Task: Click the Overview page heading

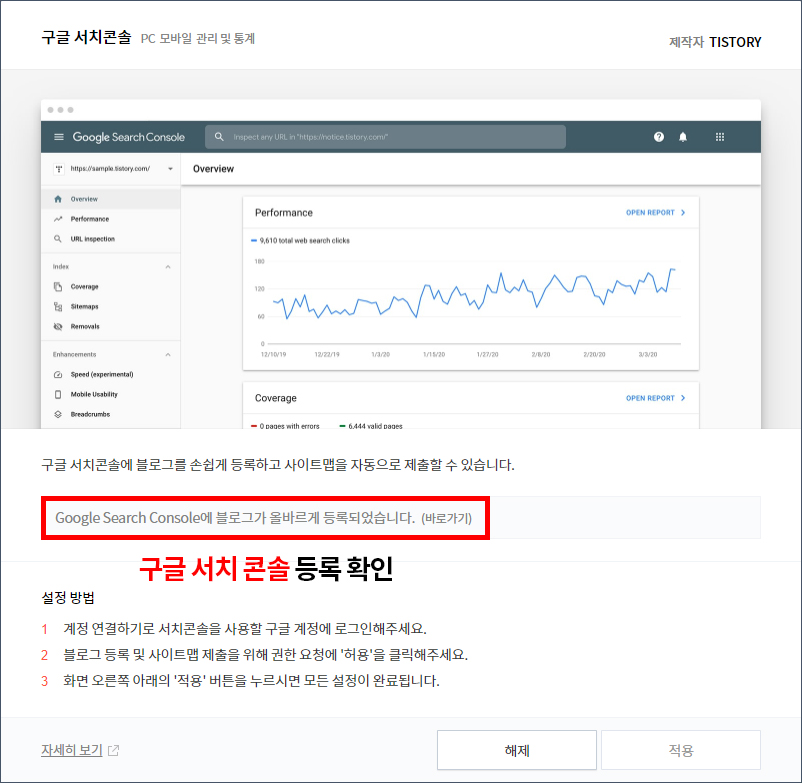Action: click(x=213, y=169)
